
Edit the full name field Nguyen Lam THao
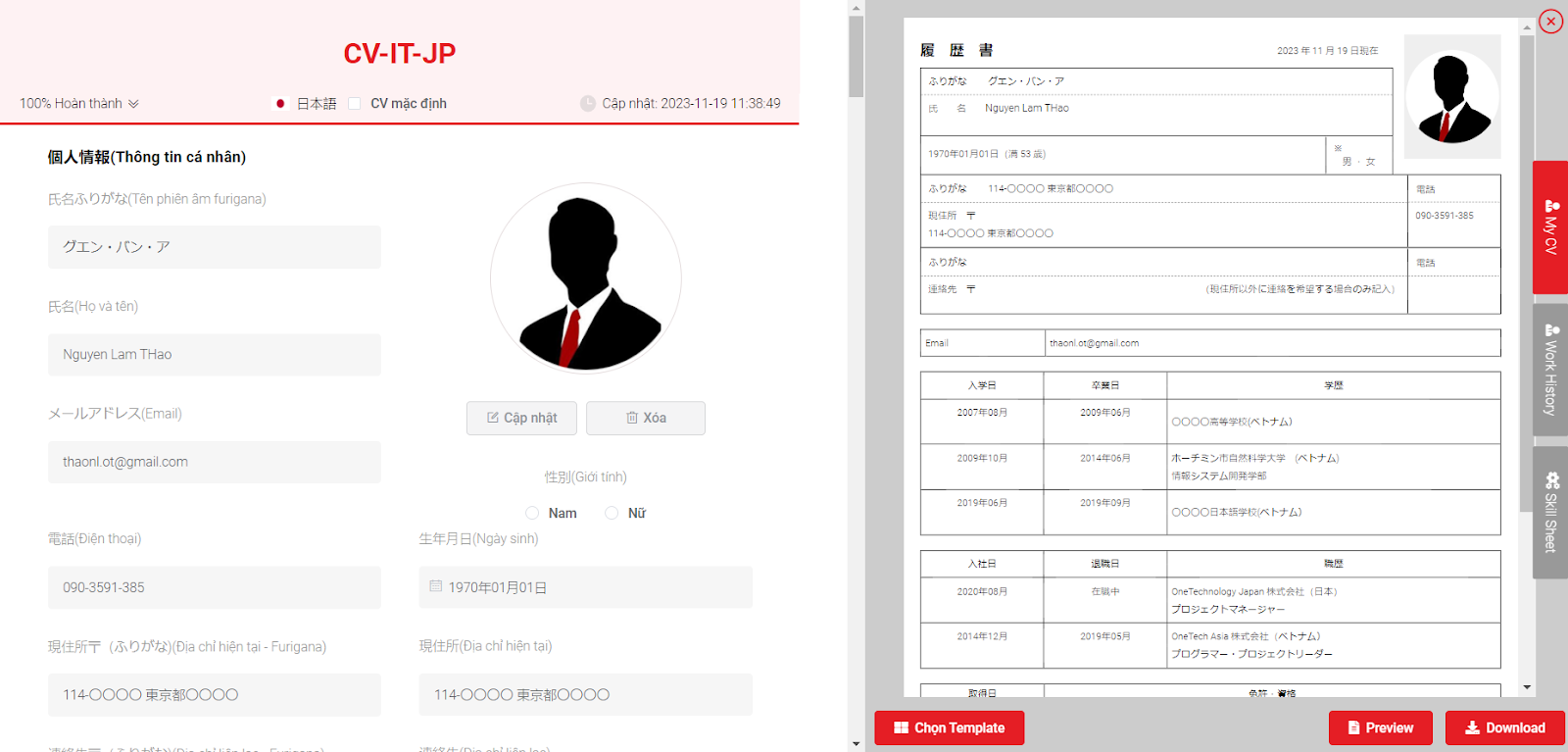tap(215, 355)
